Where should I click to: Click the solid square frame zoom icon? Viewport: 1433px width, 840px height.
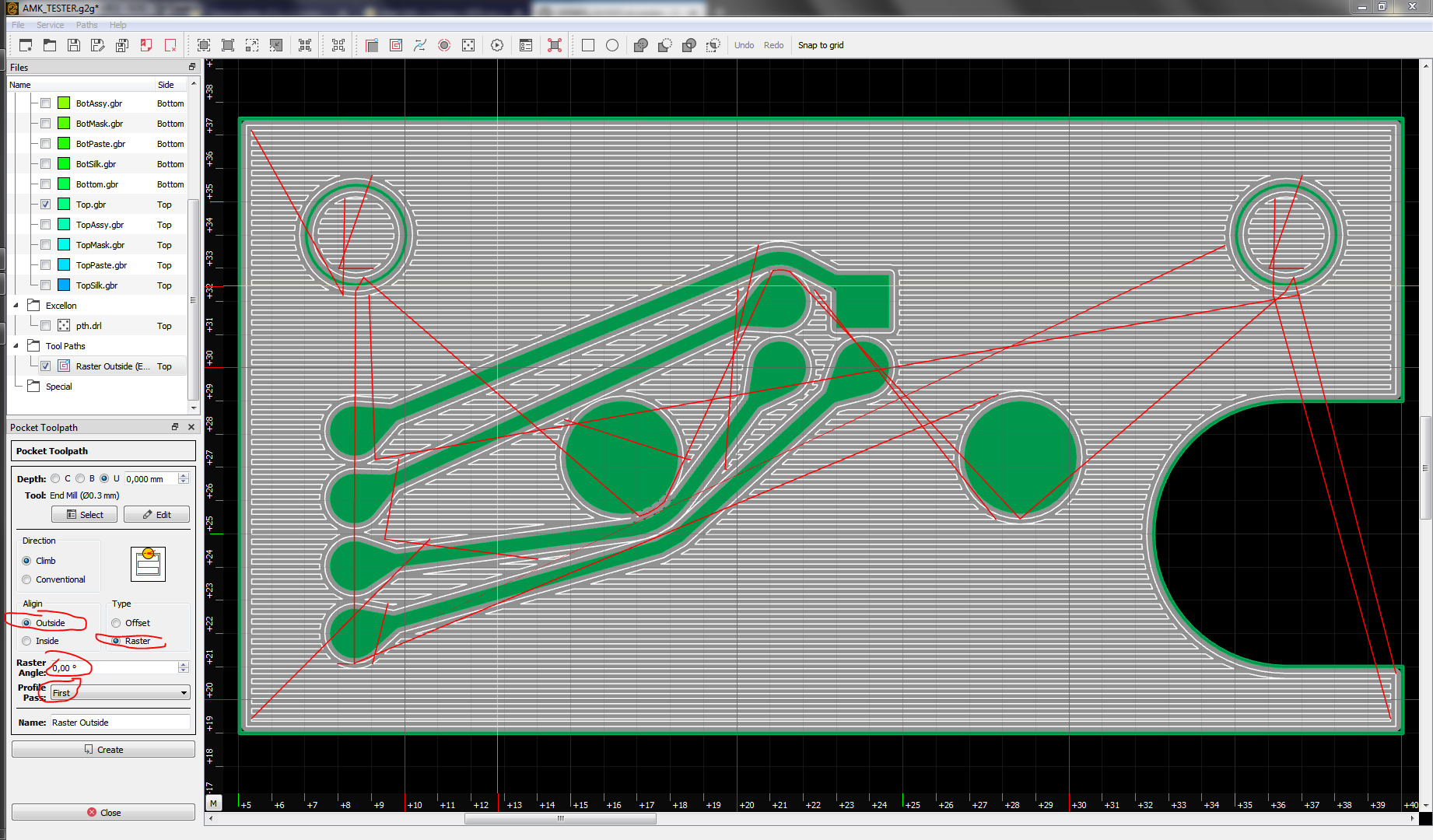coord(228,45)
